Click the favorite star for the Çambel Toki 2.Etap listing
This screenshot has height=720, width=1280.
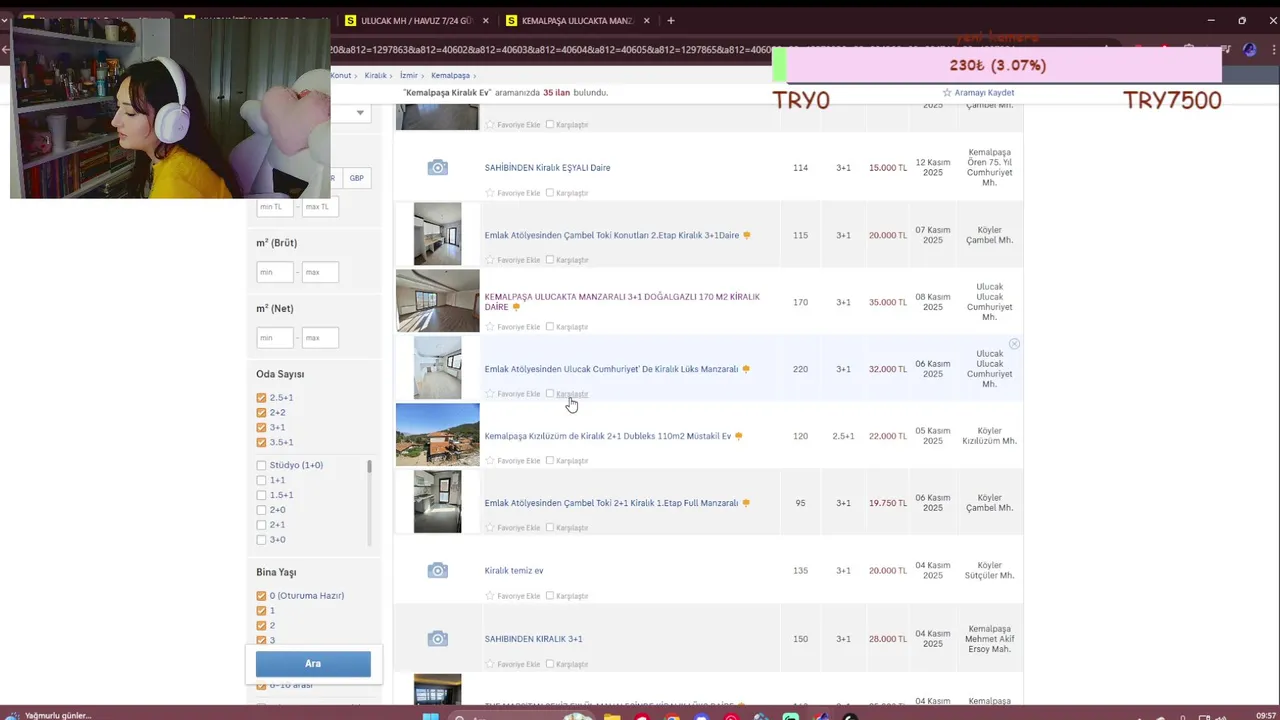click(x=490, y=260)
